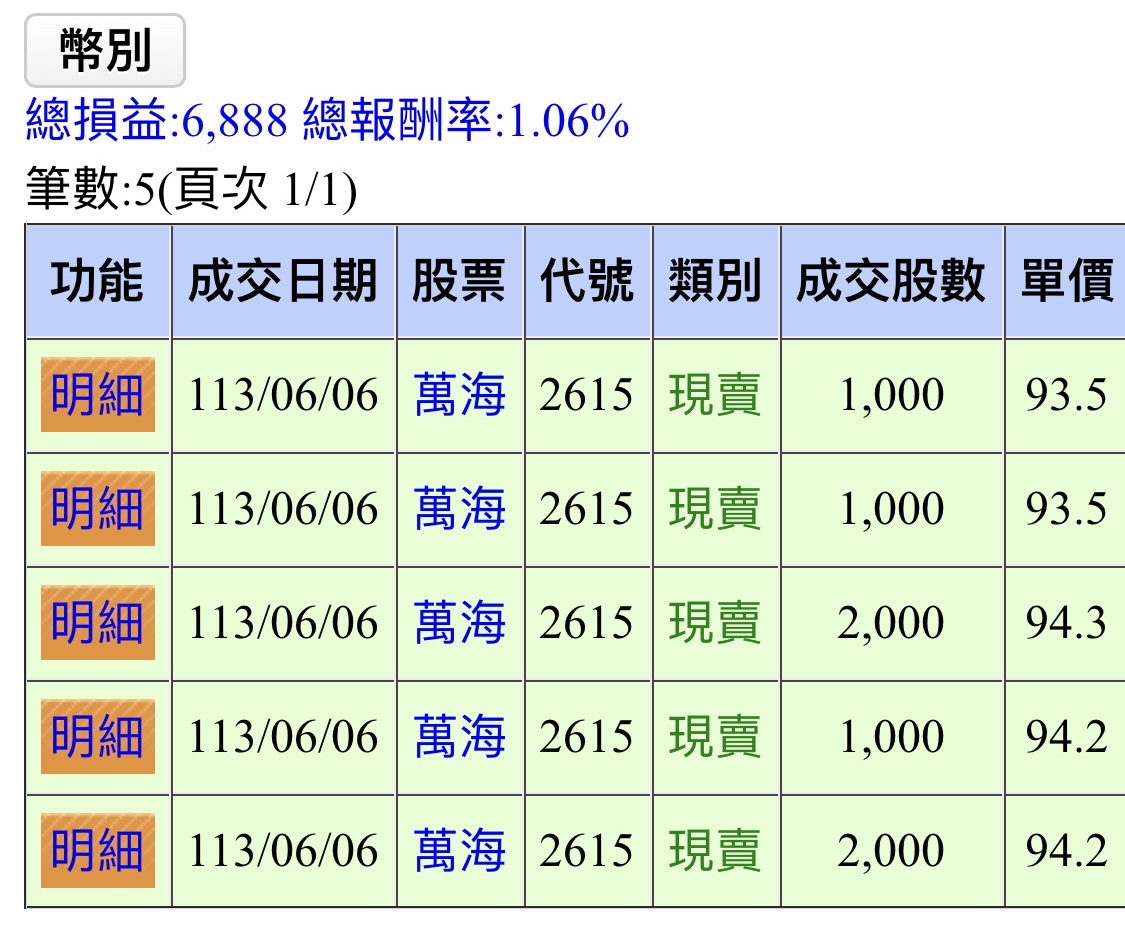Click the 功能 column header

pos(98,281)
